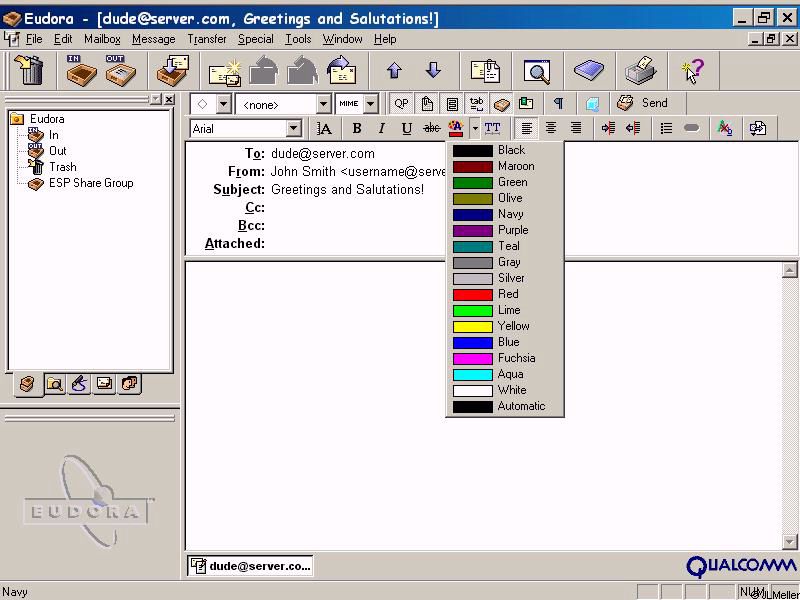Click the Print toolbar icon
This screenshot has width=800, height=600.
point(641,70)
